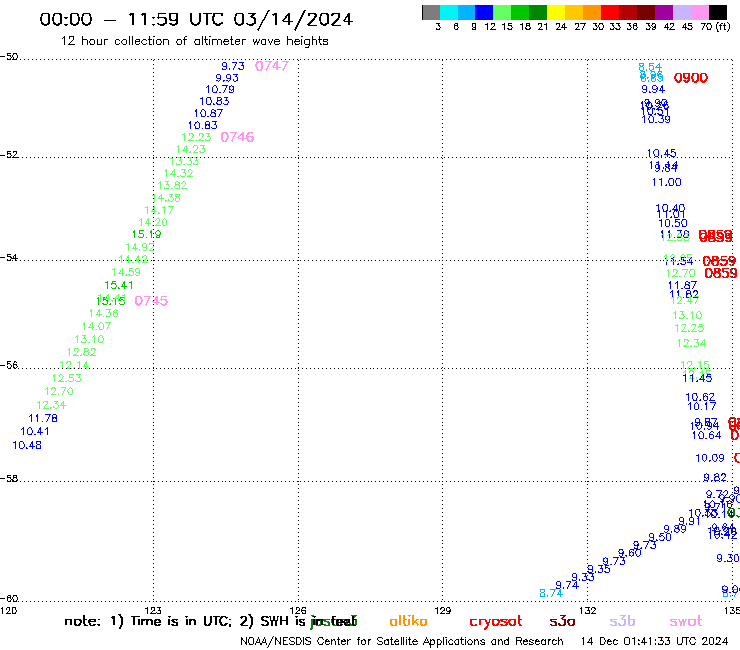Click the dark green value 15.19

[146, 234]
